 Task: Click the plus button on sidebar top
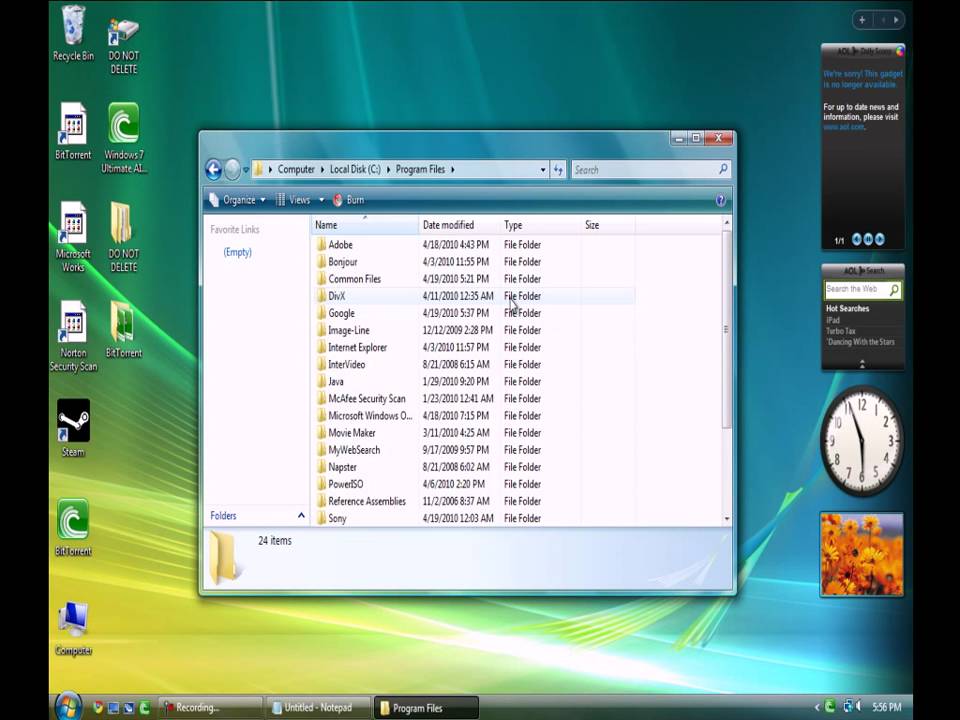[862, 20]
